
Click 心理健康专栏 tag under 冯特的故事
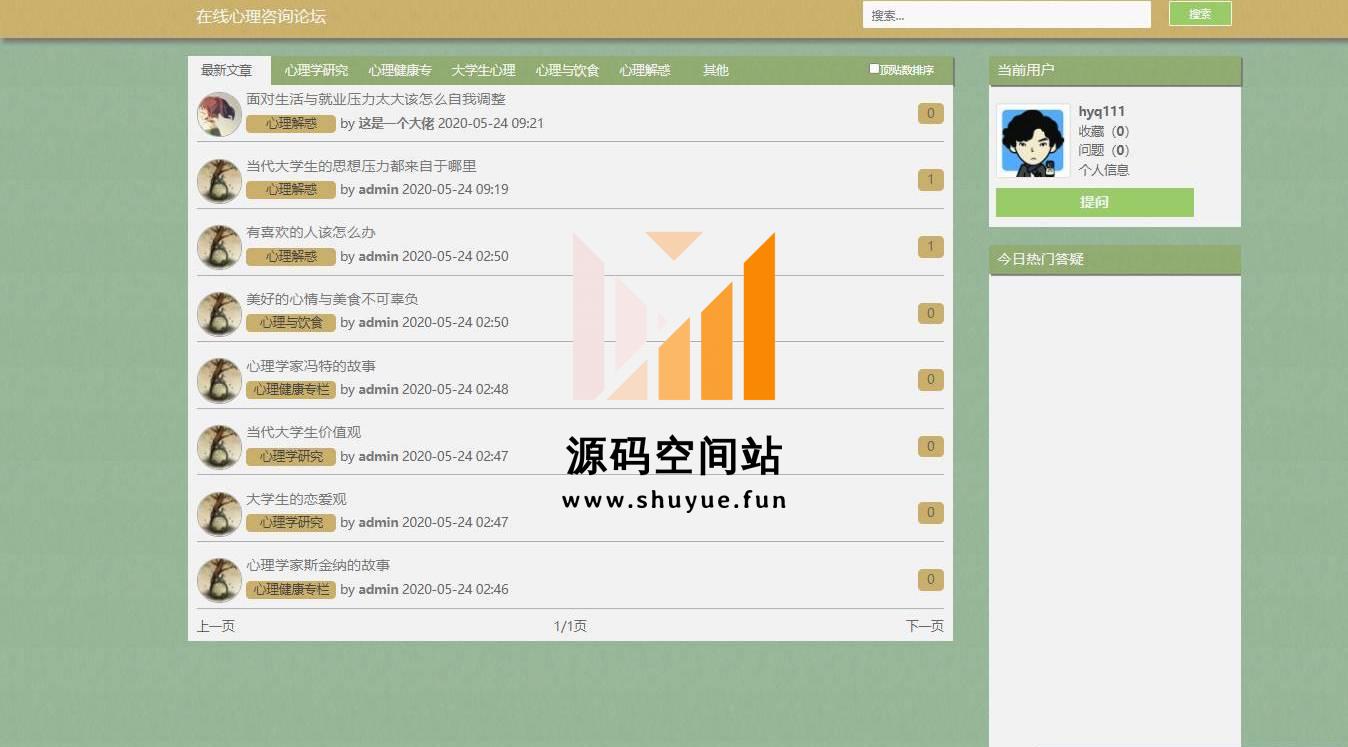291,389
